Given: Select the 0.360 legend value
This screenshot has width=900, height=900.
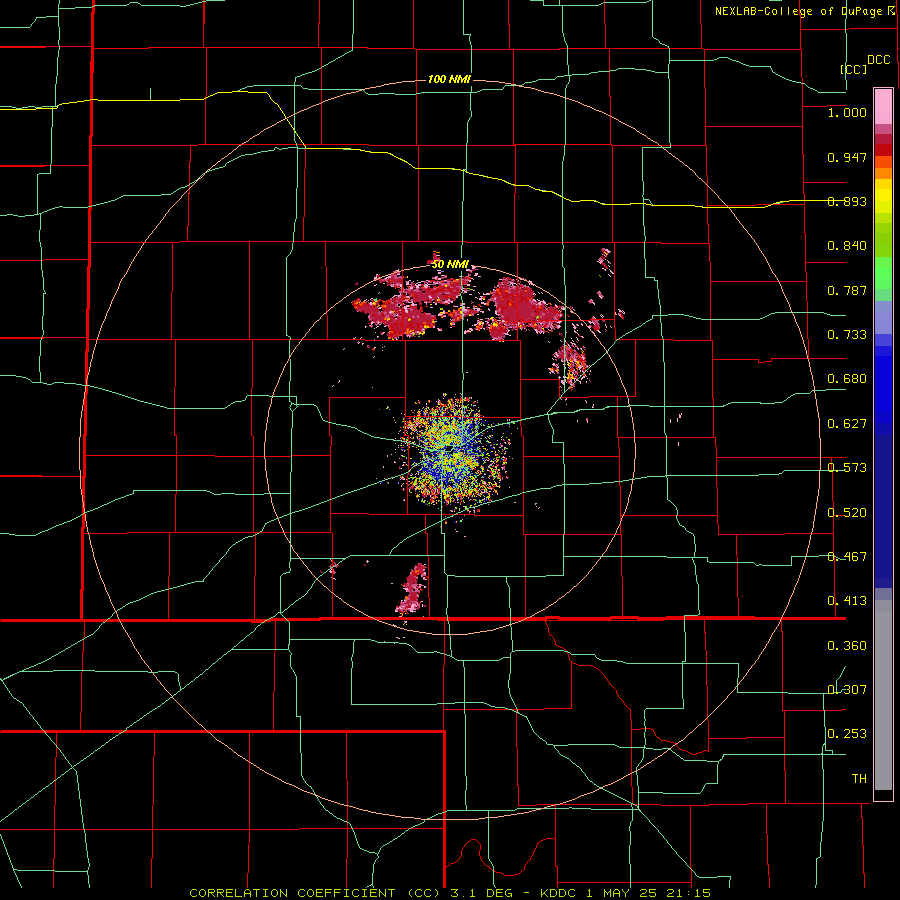Looking at the screenshot, I should click(x=847, y=646).
